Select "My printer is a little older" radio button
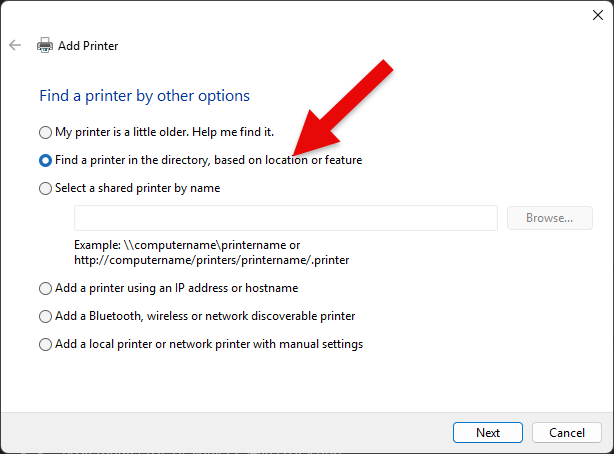Screen dimensions: 614x454 (45, 132)
